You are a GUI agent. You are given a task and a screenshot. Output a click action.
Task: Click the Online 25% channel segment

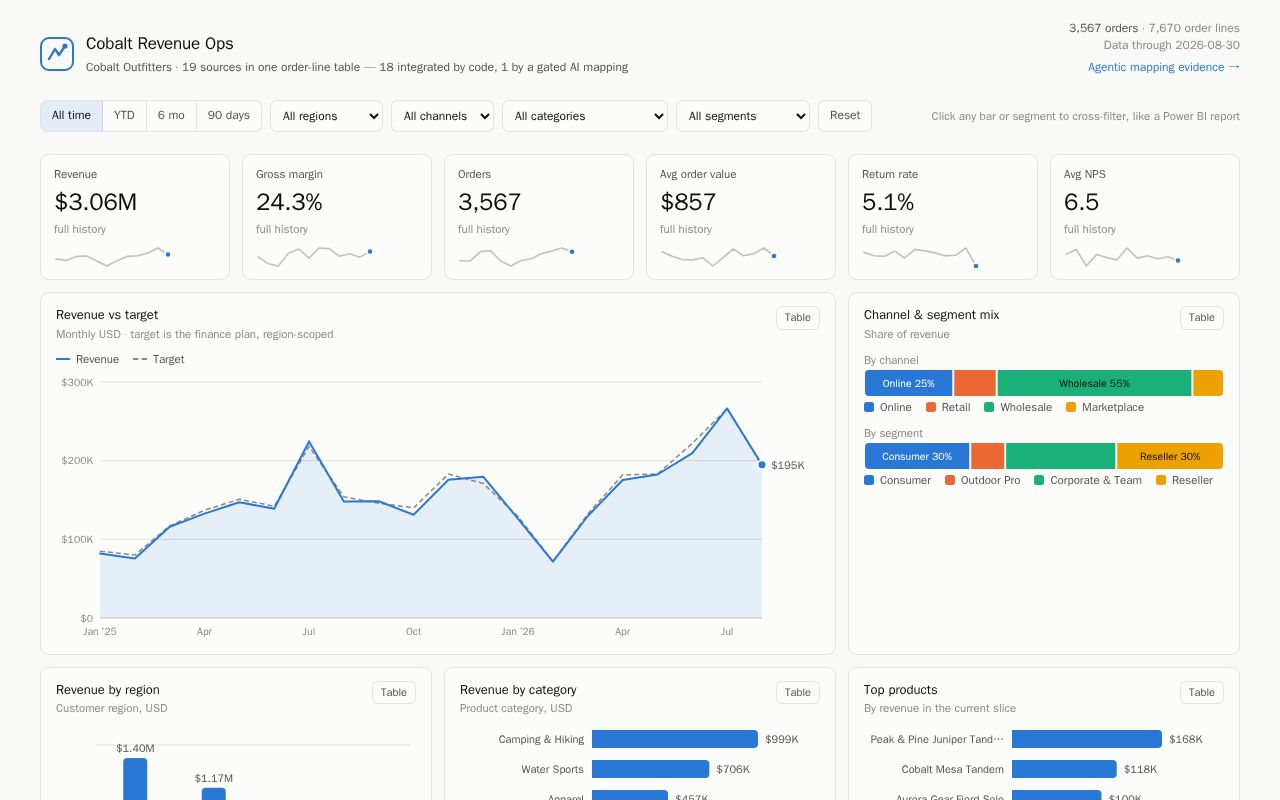(x=908, y=383)
